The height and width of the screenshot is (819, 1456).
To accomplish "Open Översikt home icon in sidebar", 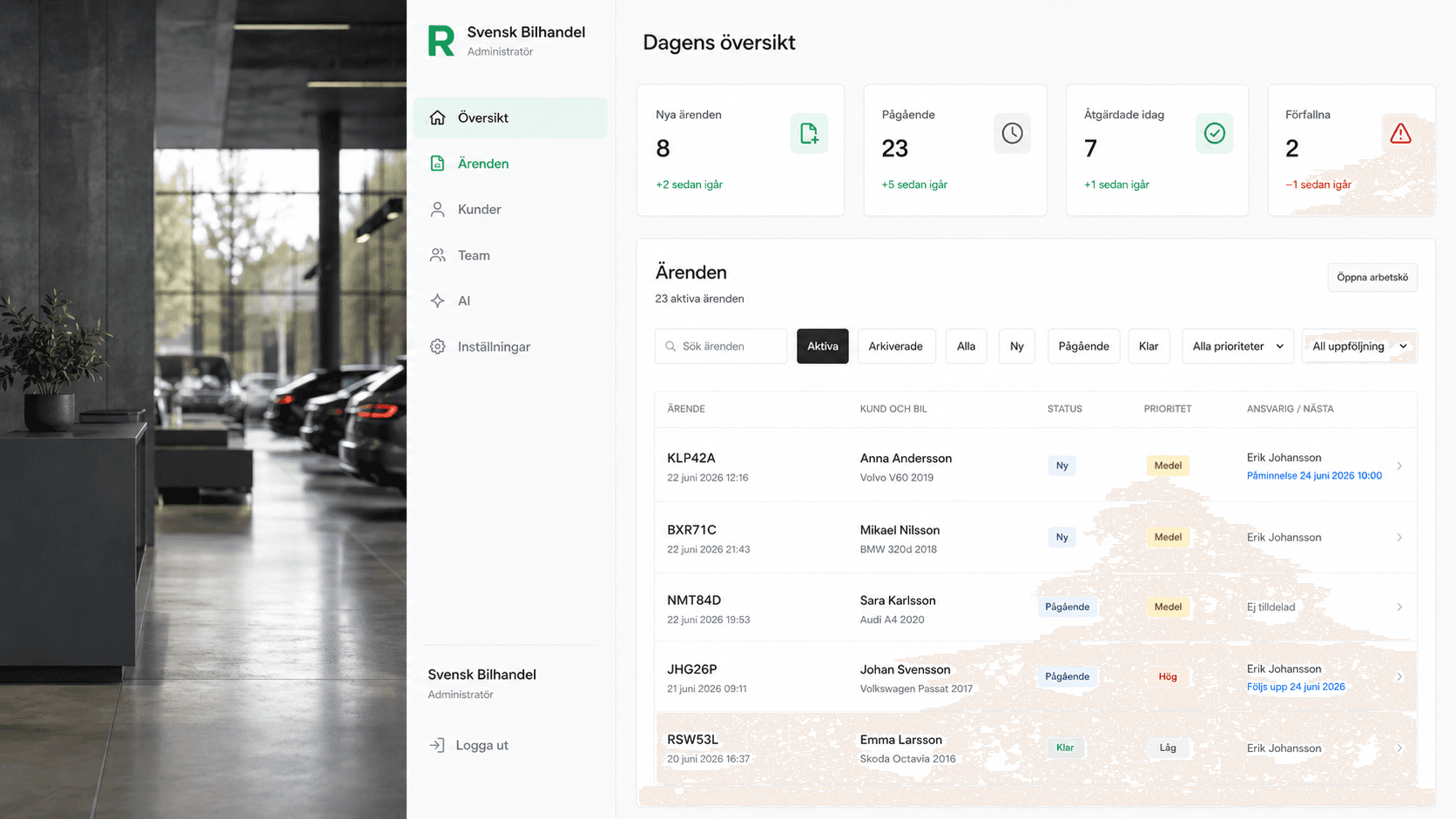I will 437,117.
